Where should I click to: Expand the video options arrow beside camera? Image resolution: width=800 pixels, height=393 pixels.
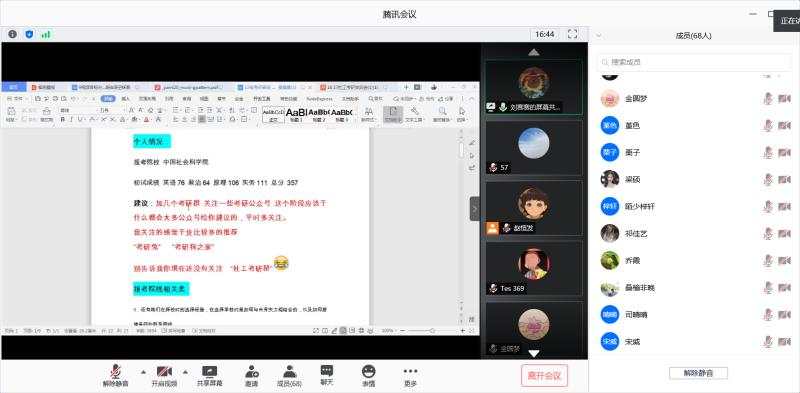pyautogui.click(x=185, y=372)
